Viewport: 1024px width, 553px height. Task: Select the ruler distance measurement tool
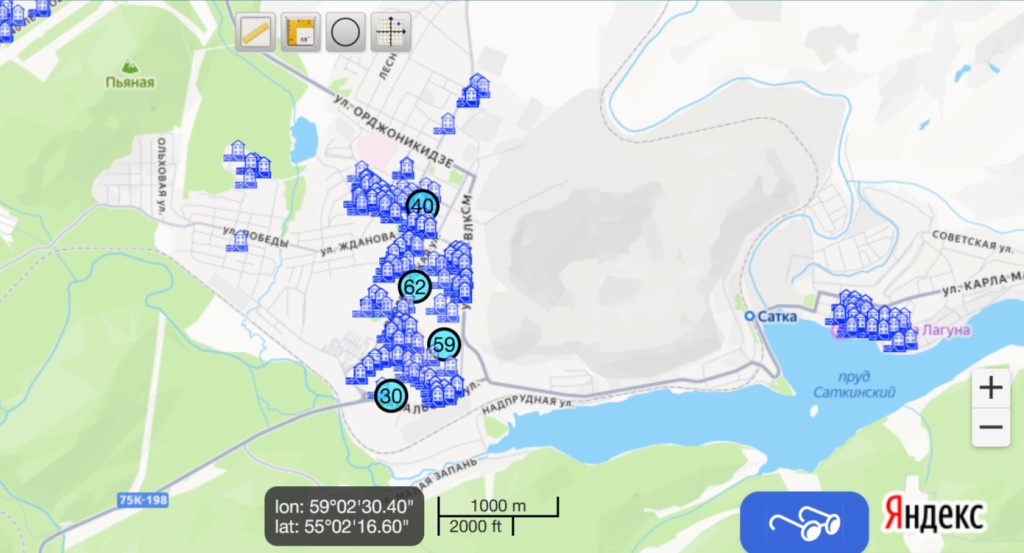(x=256, y=32)
